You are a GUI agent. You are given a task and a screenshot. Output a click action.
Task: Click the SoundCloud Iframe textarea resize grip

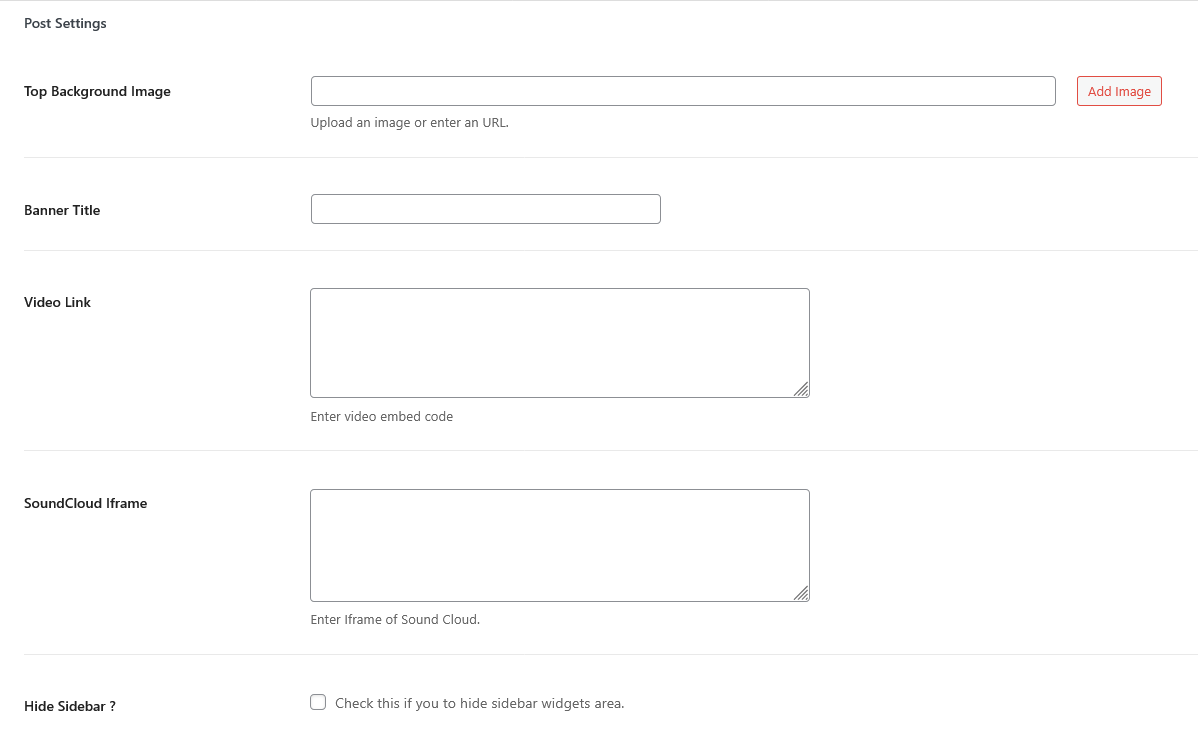pyautogui.click(x=801, y=593)
